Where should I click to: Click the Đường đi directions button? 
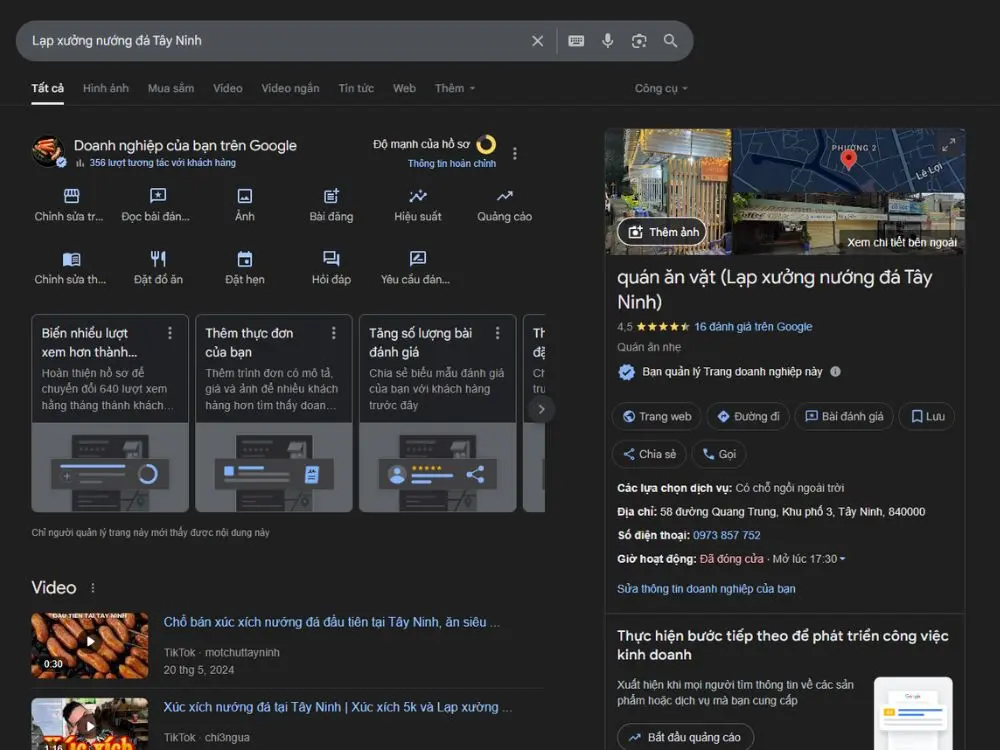[x=748, y=417]
